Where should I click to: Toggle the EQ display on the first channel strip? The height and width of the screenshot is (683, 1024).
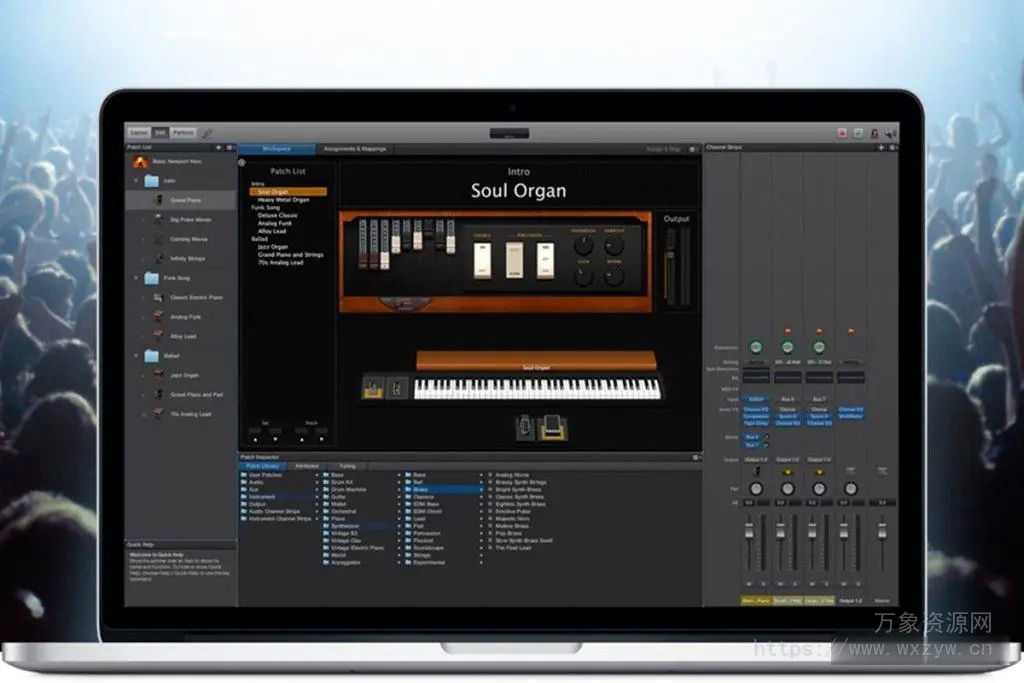[x=756, y=376]
